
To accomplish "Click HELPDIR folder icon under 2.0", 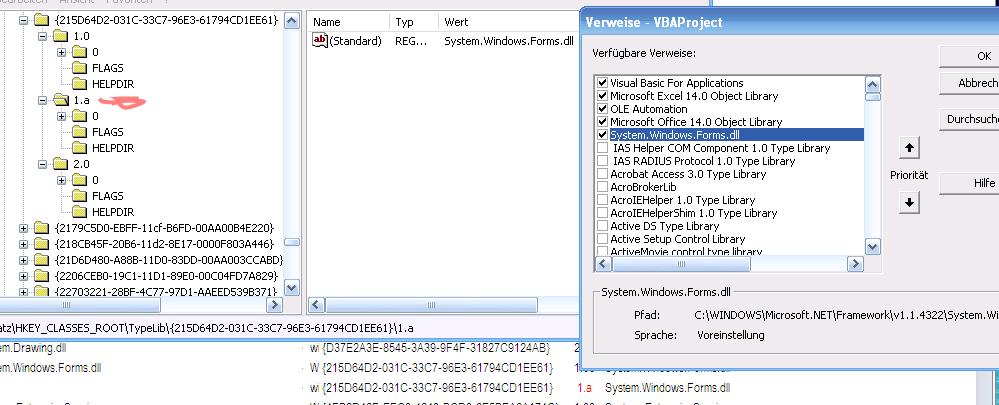I will (80, 212).
